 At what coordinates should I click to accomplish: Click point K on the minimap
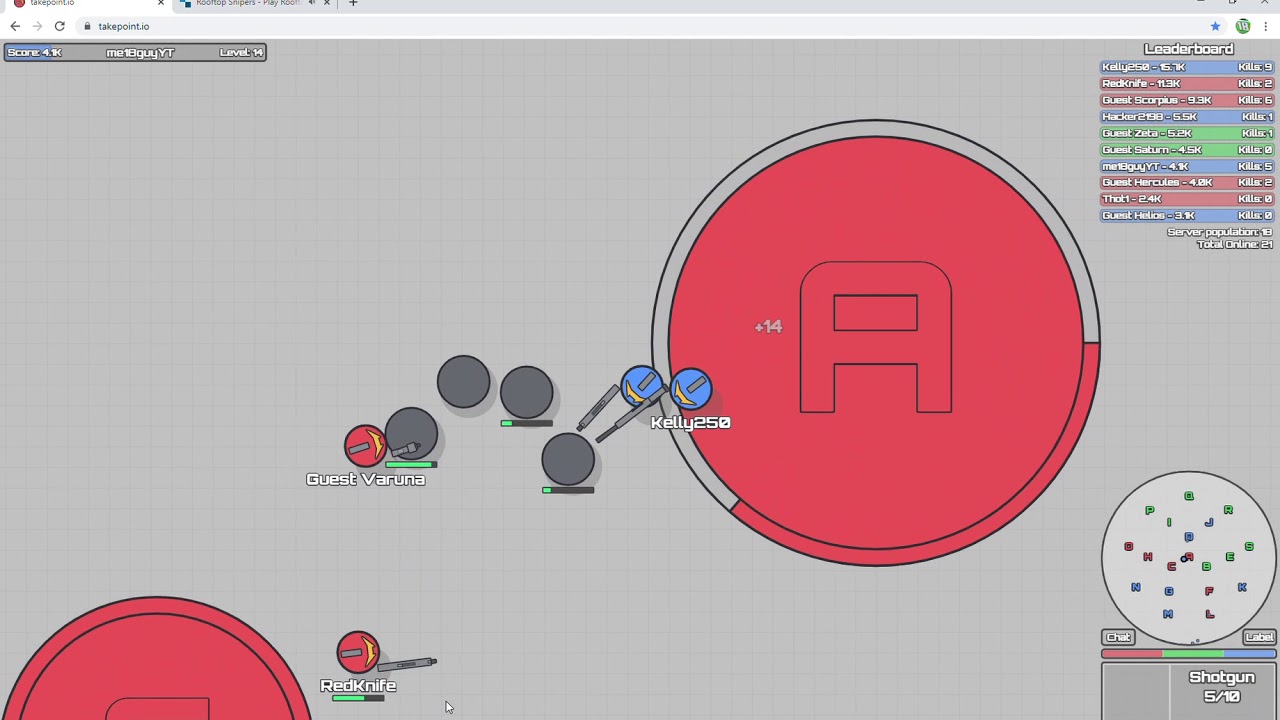coord(1242,587)
